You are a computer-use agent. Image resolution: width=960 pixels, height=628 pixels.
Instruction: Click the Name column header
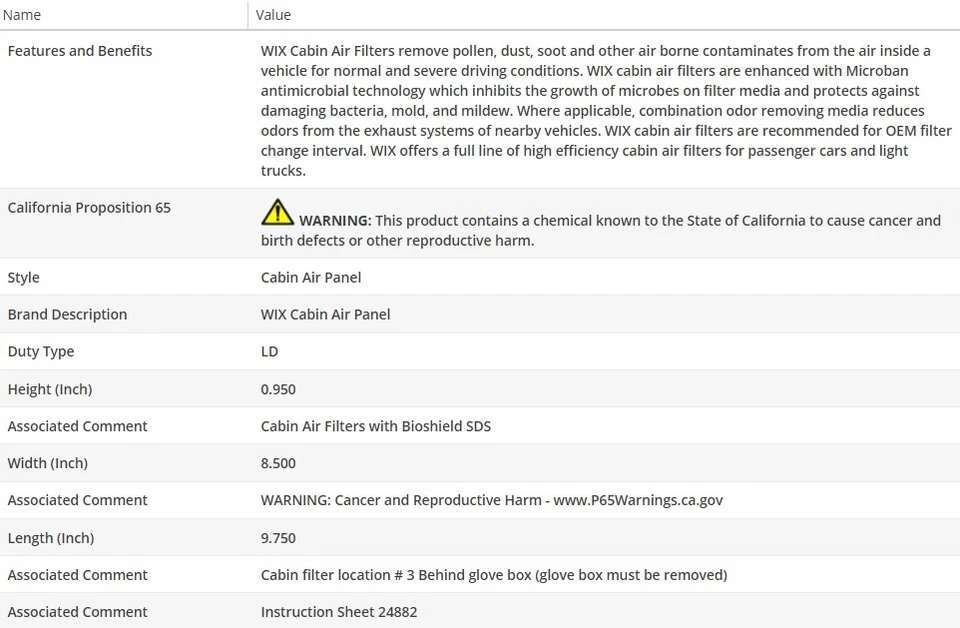22,15
